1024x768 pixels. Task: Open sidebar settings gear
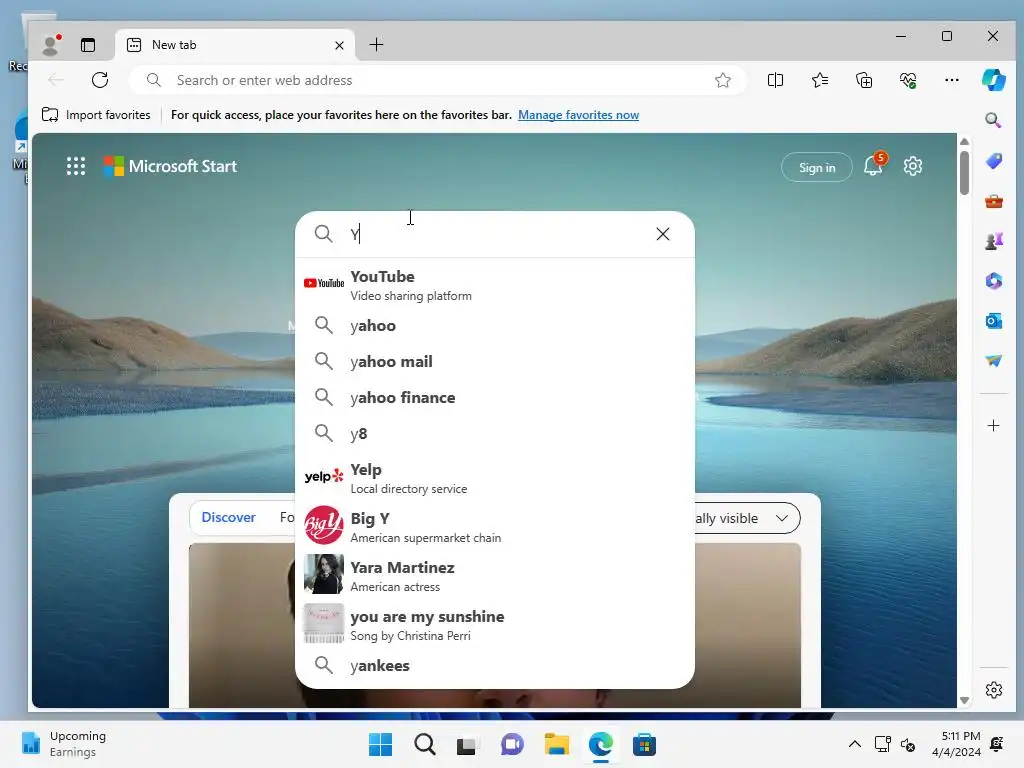tap(993, 690)
